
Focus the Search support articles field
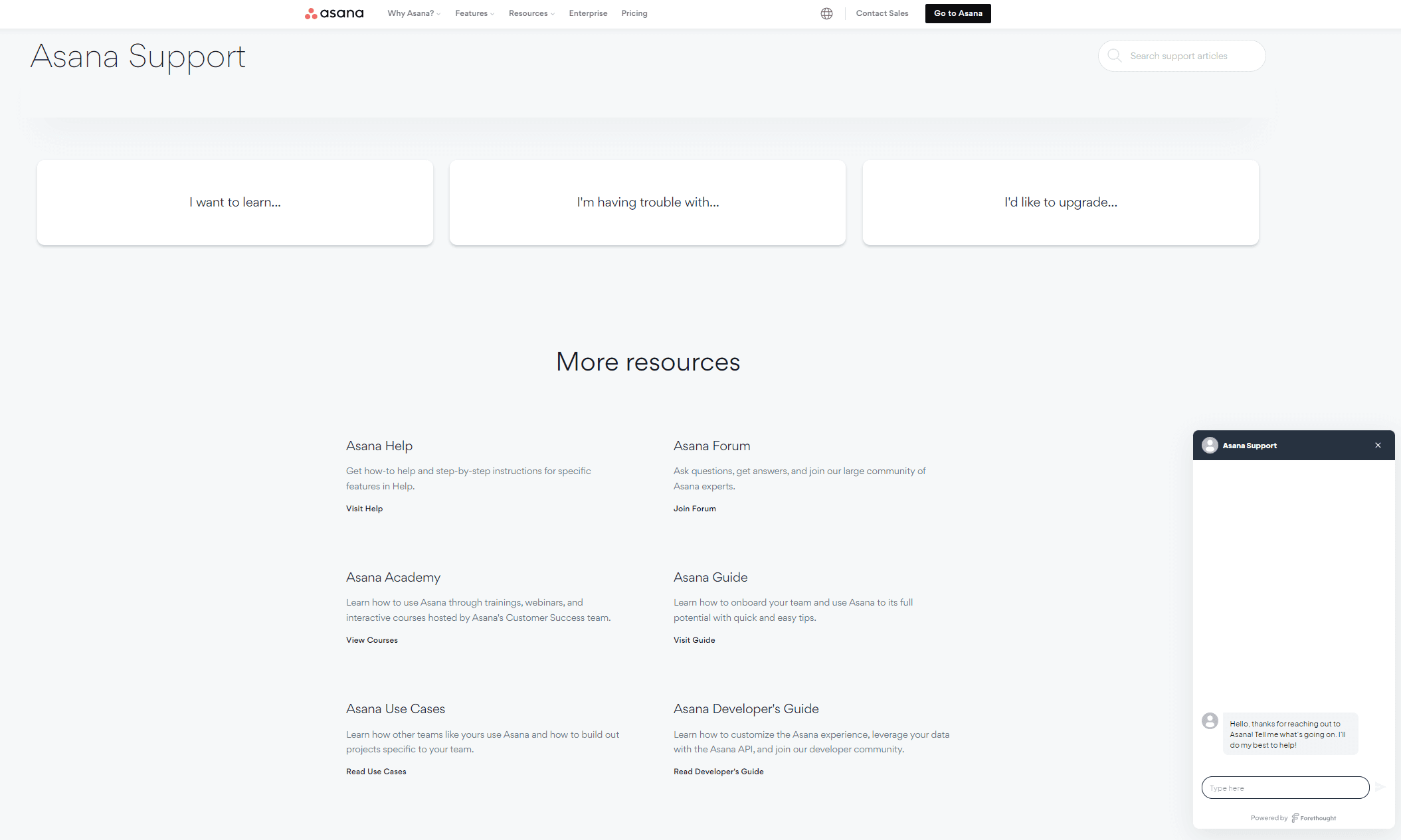pos(1182,56)
